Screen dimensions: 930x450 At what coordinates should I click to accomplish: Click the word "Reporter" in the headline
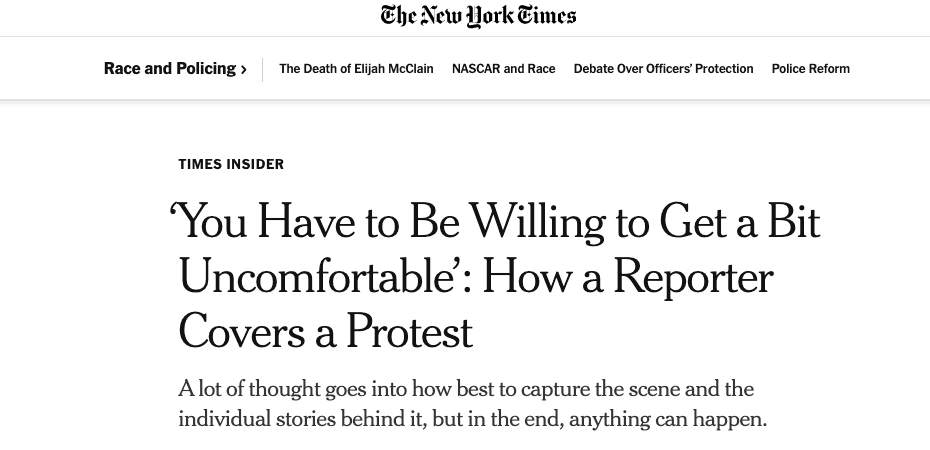[693, 277]
